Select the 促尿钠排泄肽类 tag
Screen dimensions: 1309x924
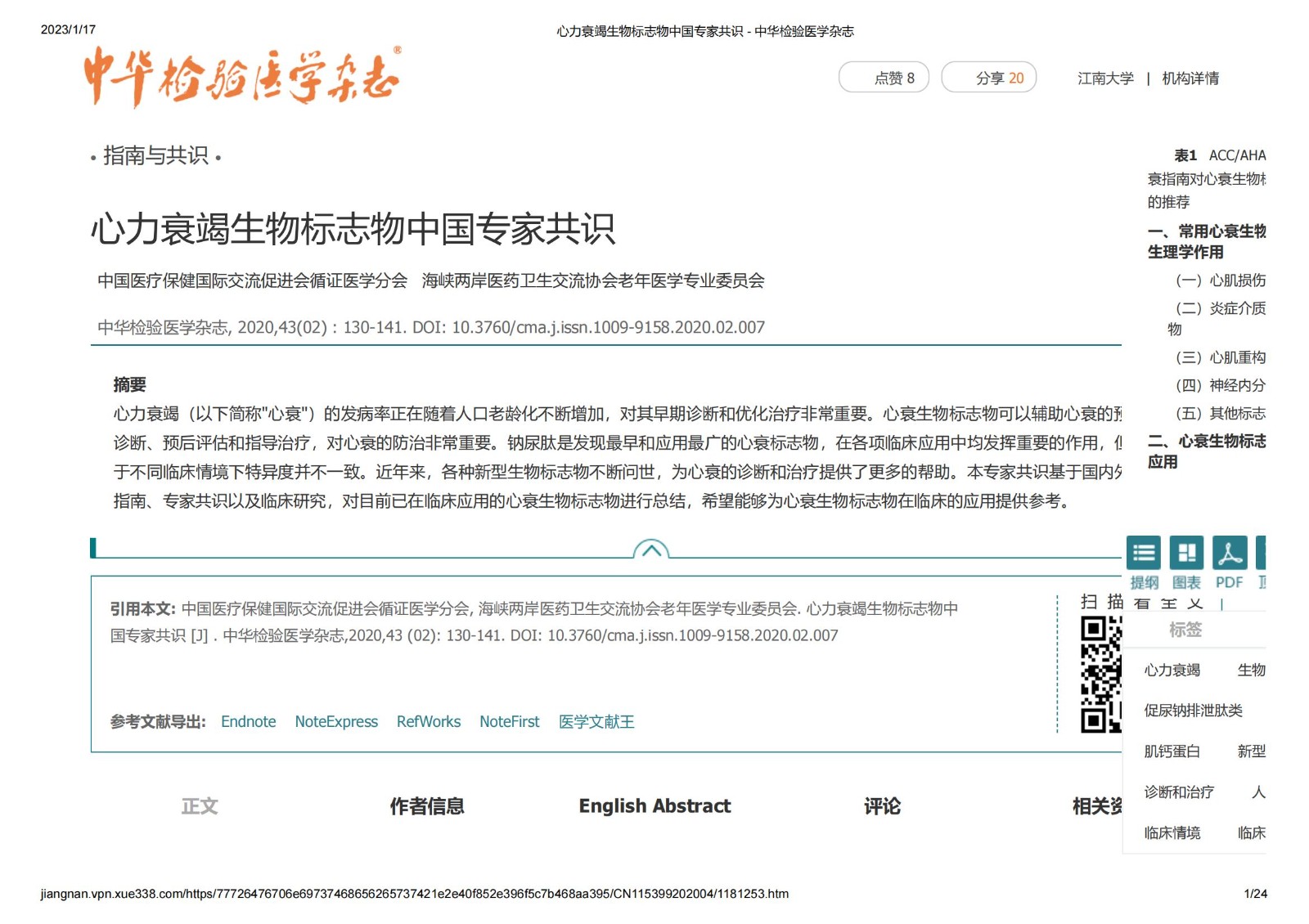pos(1193,711)
